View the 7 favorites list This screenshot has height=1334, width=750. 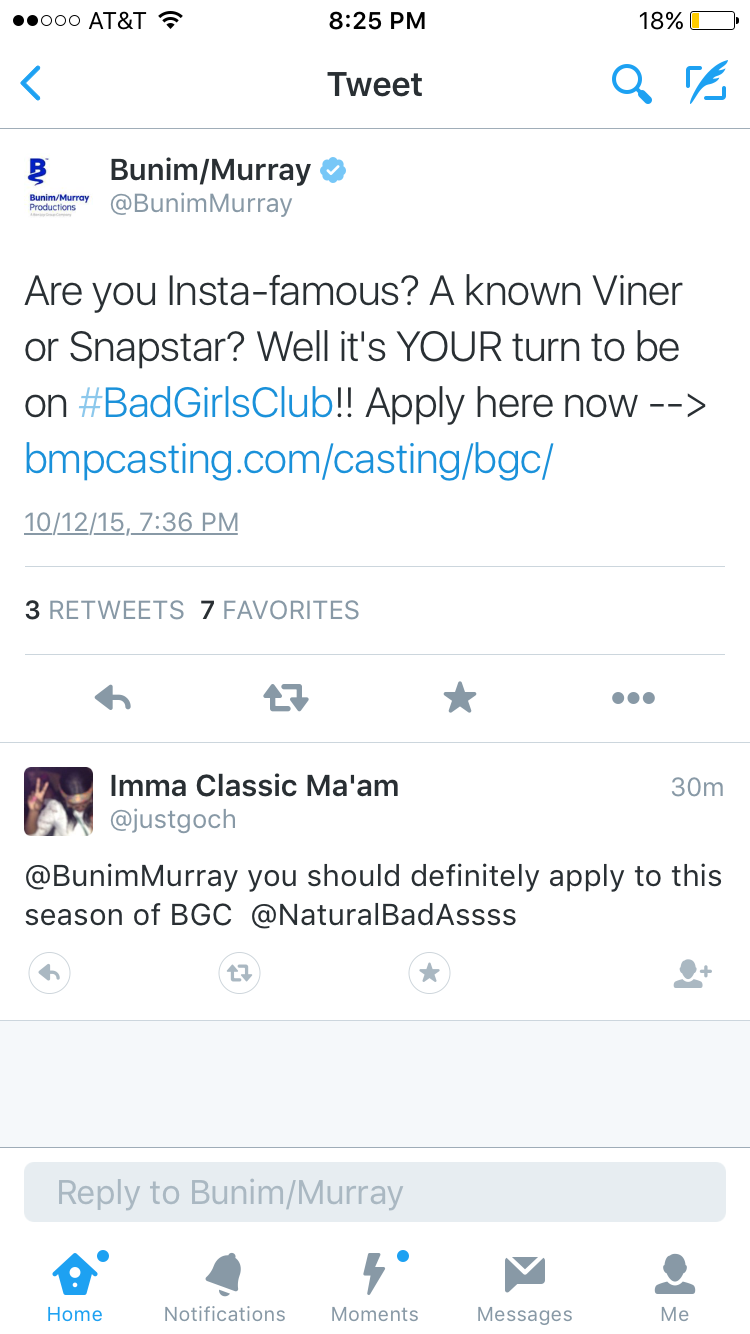(280, 610)
